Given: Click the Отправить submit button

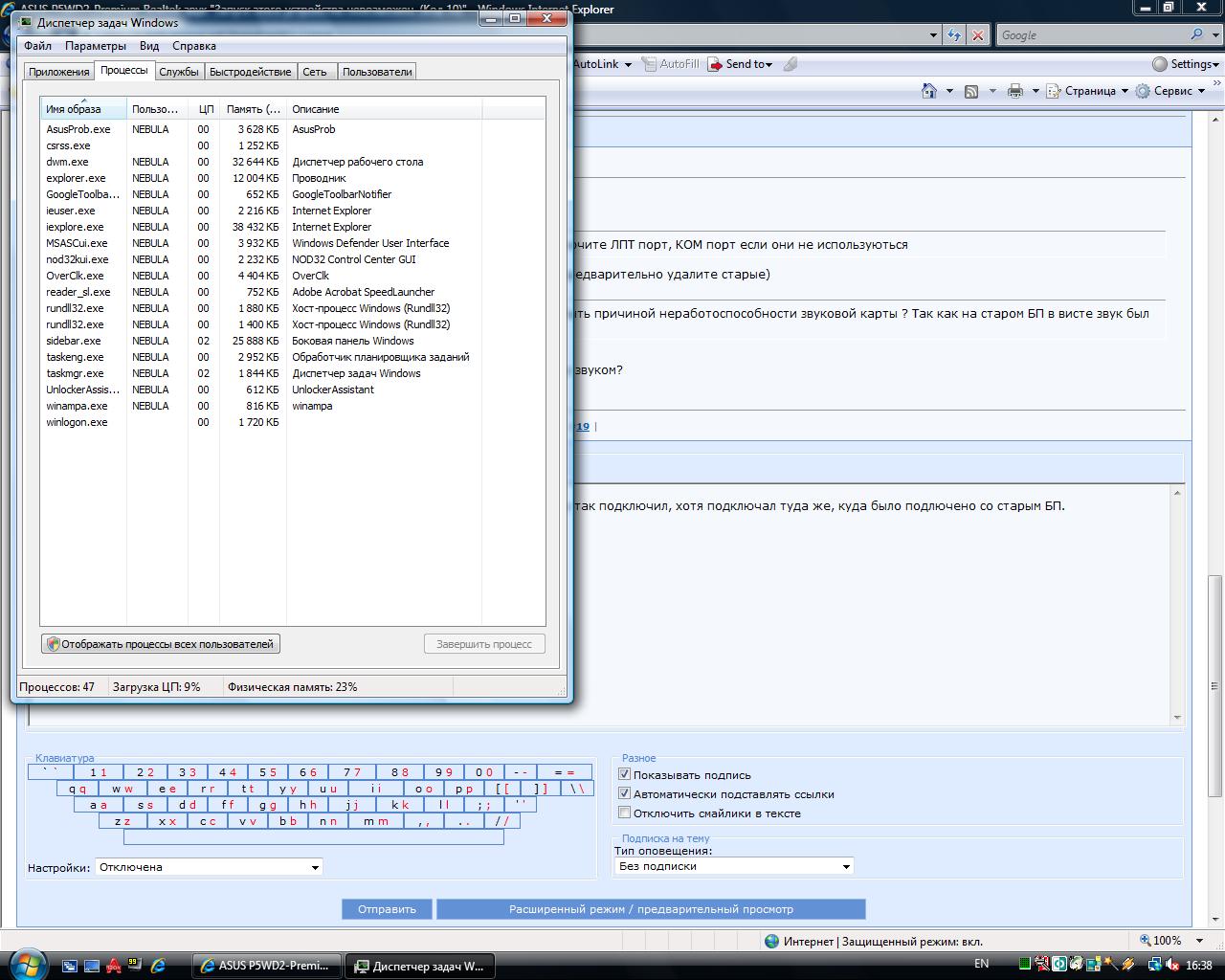Looking at the screenshot, I should coord(387,909).
